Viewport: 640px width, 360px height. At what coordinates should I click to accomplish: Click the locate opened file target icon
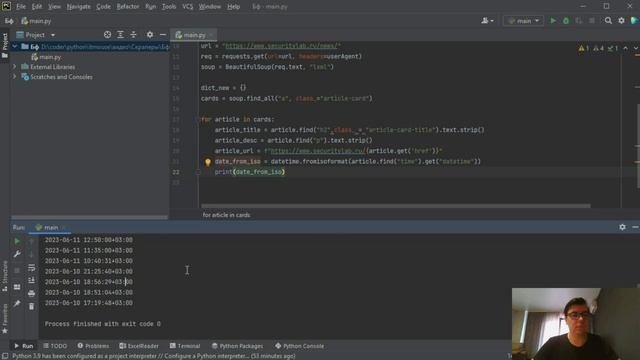coord(107,35)
